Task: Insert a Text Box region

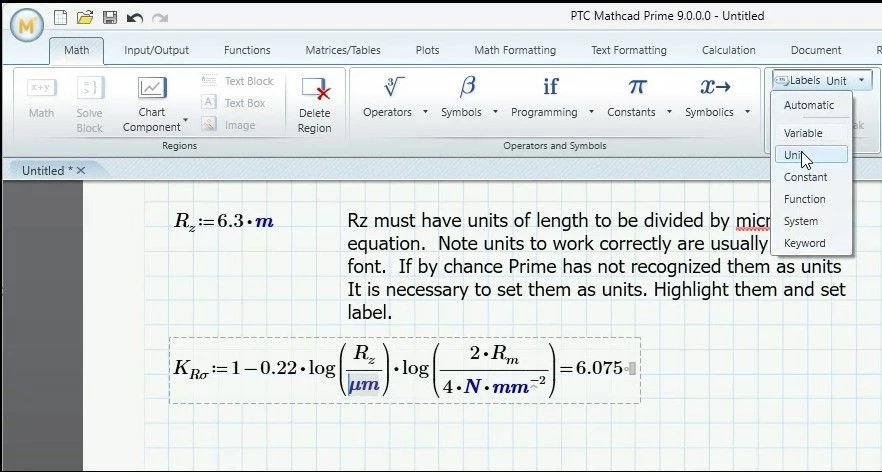Action: click(233, 103)
